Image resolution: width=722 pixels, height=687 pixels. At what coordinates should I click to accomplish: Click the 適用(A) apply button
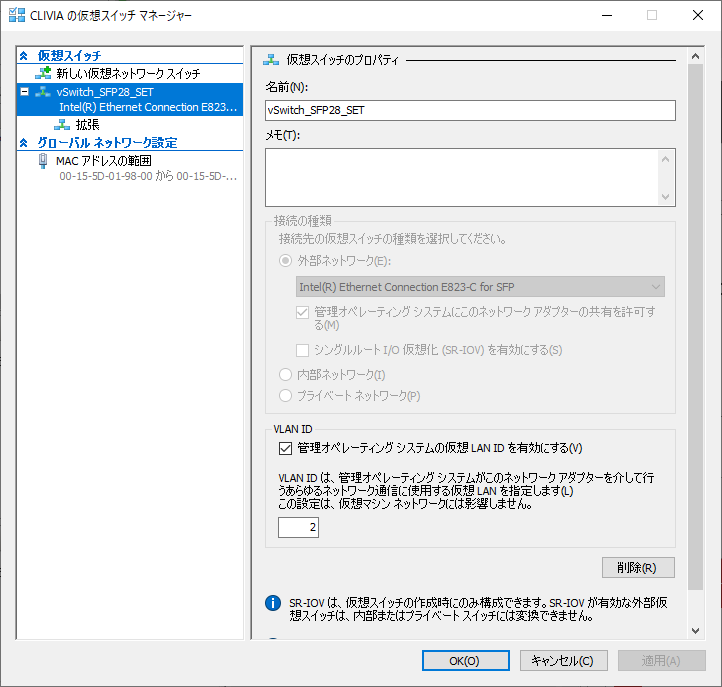pos(662,661)
